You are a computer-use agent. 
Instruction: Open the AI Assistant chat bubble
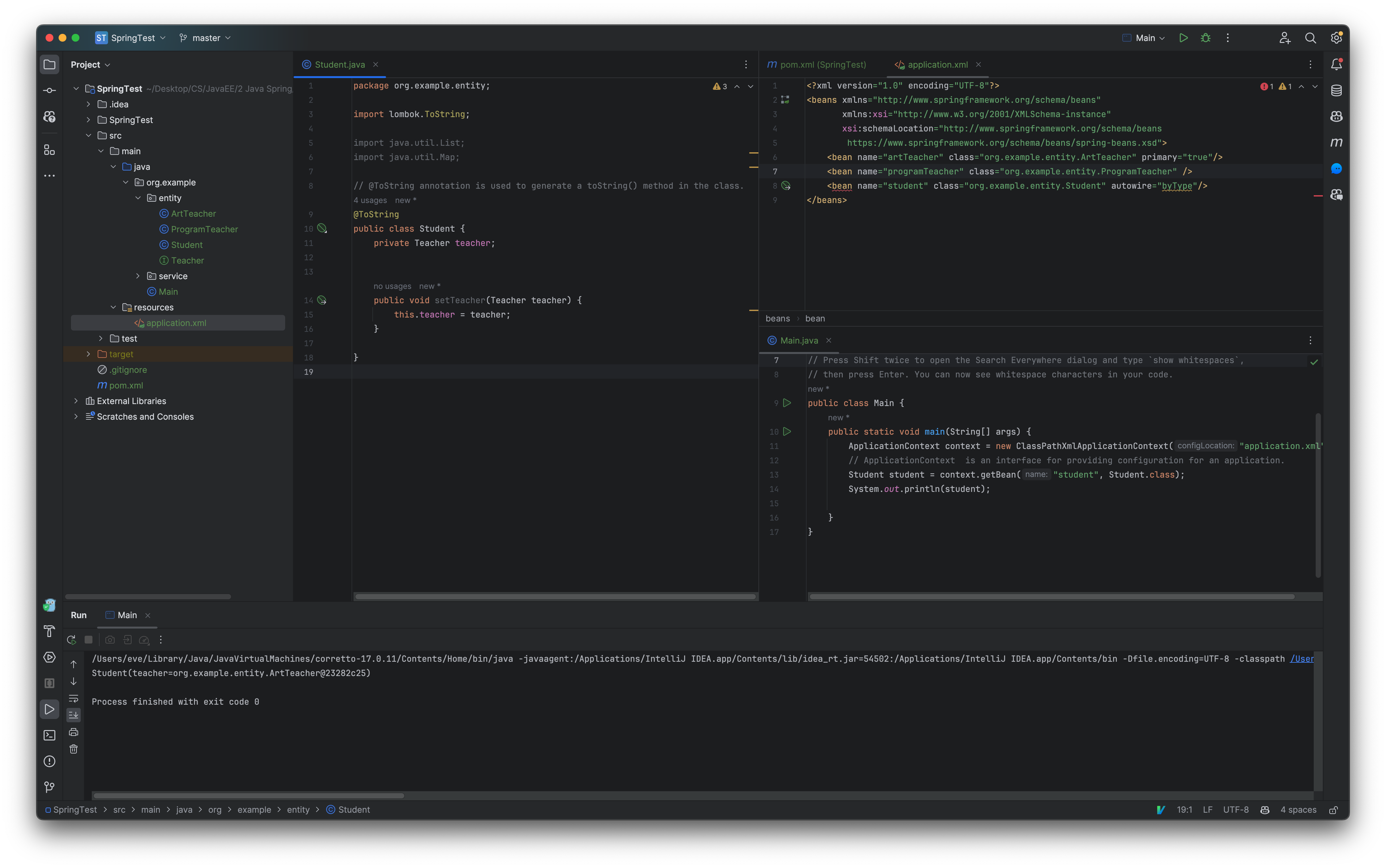click(x=1336, y=168)
